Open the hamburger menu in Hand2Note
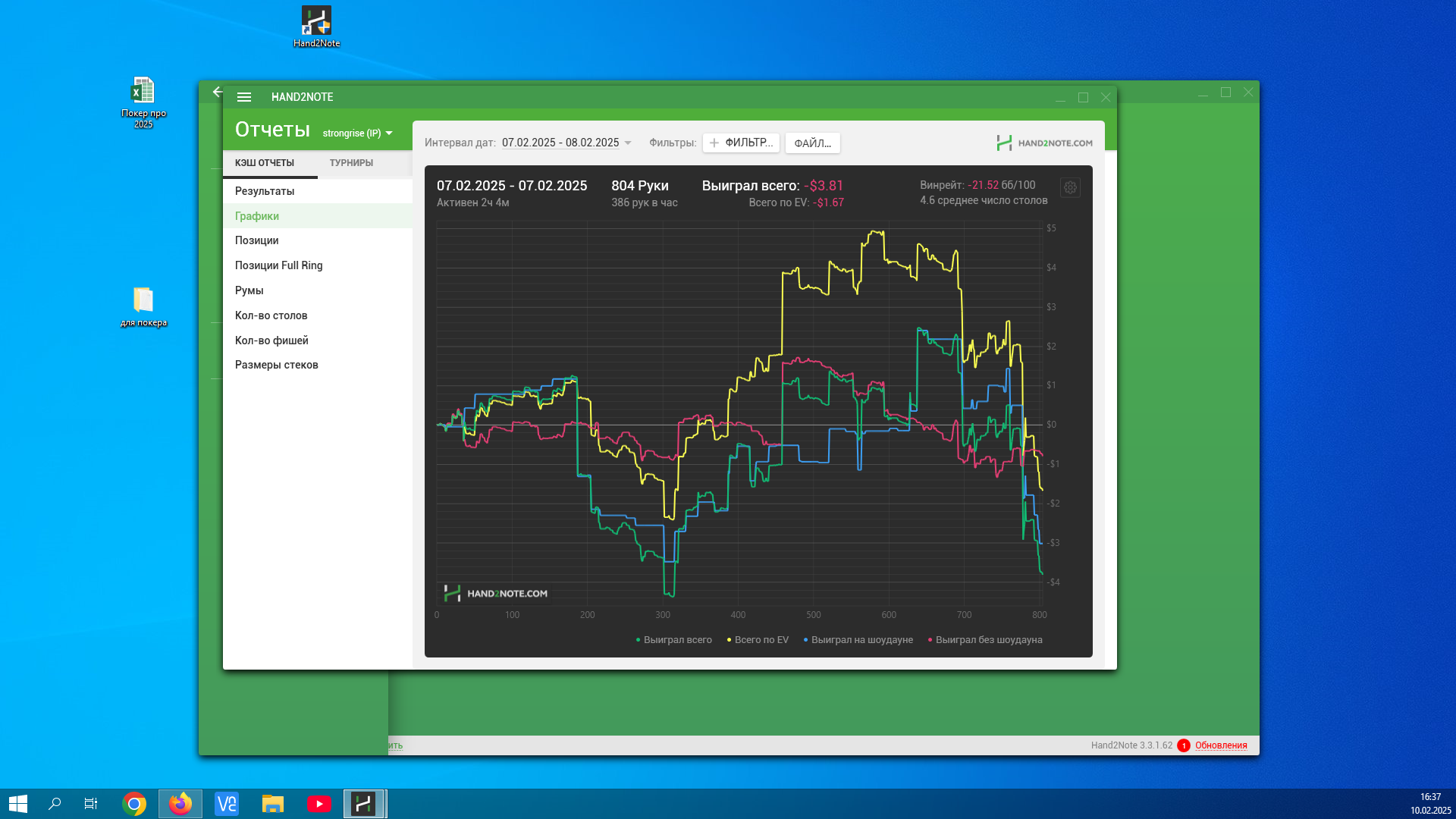This screenshot has height=819, width=1456. pyautogui.click(x=243, y=97)
